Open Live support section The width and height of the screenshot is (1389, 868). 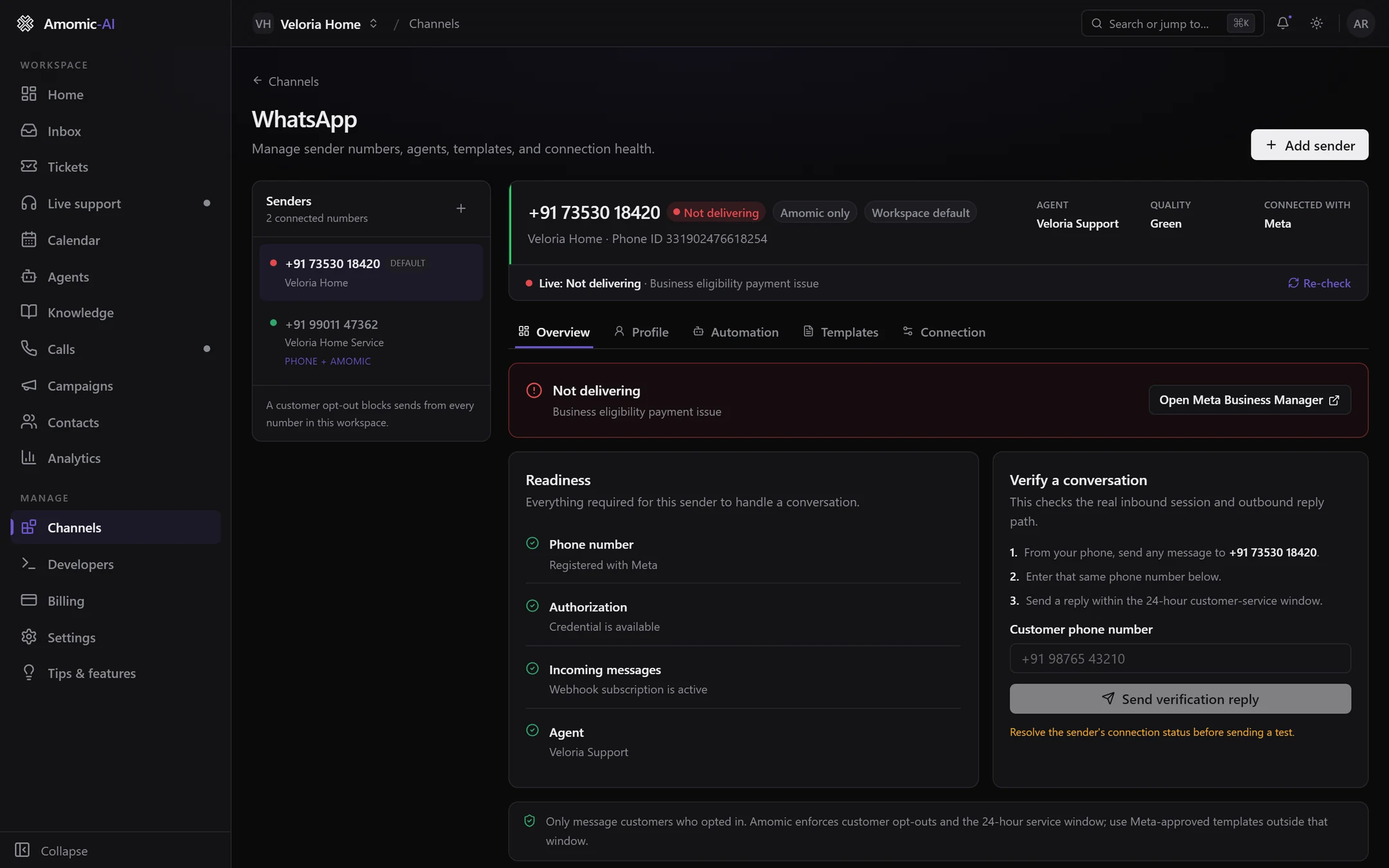[x=116, y=204]
